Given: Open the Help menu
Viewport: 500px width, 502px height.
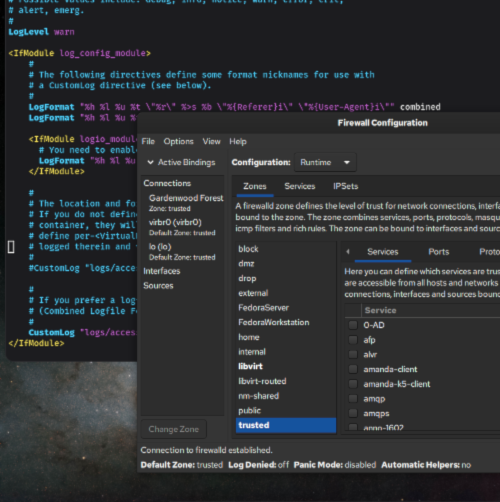Looking at the screenshot, I should click(x=238, y=141).
